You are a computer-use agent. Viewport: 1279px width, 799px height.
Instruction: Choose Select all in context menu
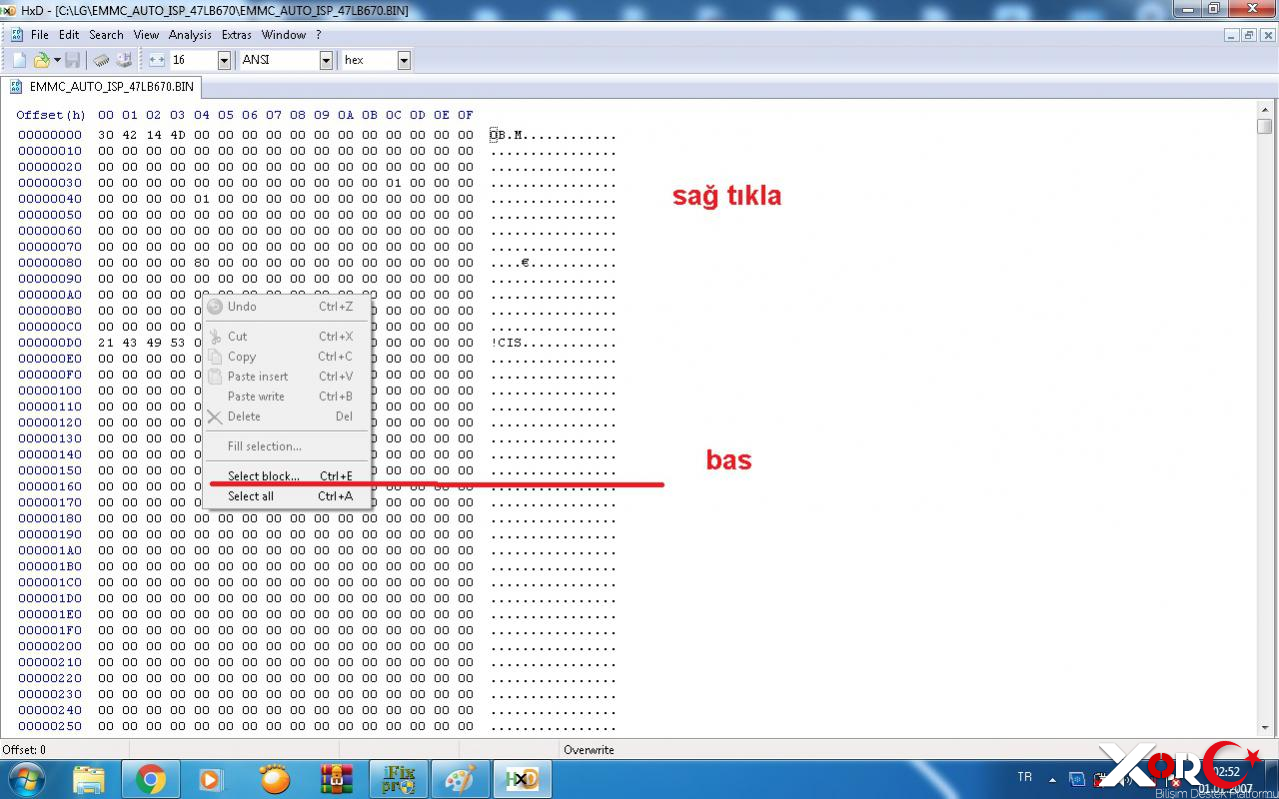[x=250, y=496]
